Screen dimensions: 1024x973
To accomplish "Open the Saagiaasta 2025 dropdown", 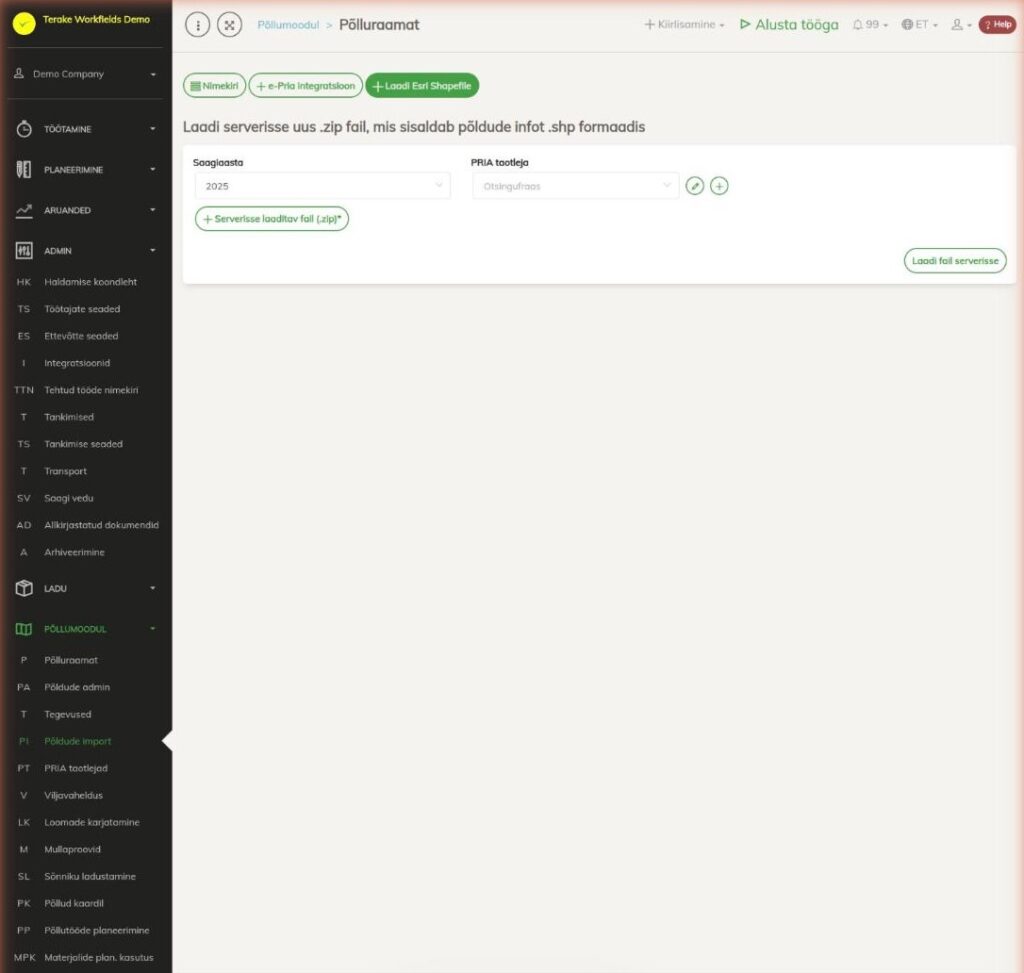I will [x=323, y=186].
